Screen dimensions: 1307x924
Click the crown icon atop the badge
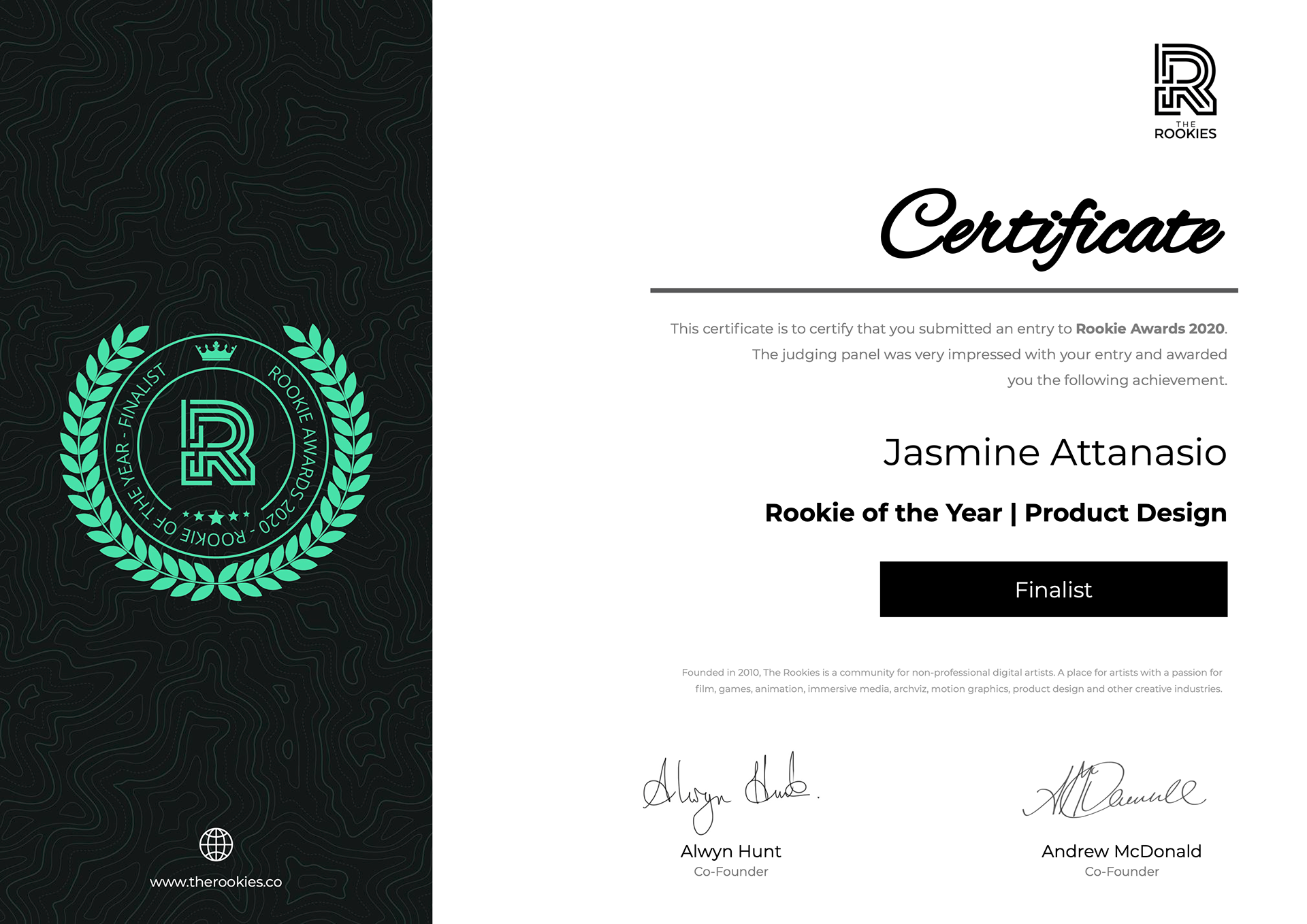click(x=216, y=350)
